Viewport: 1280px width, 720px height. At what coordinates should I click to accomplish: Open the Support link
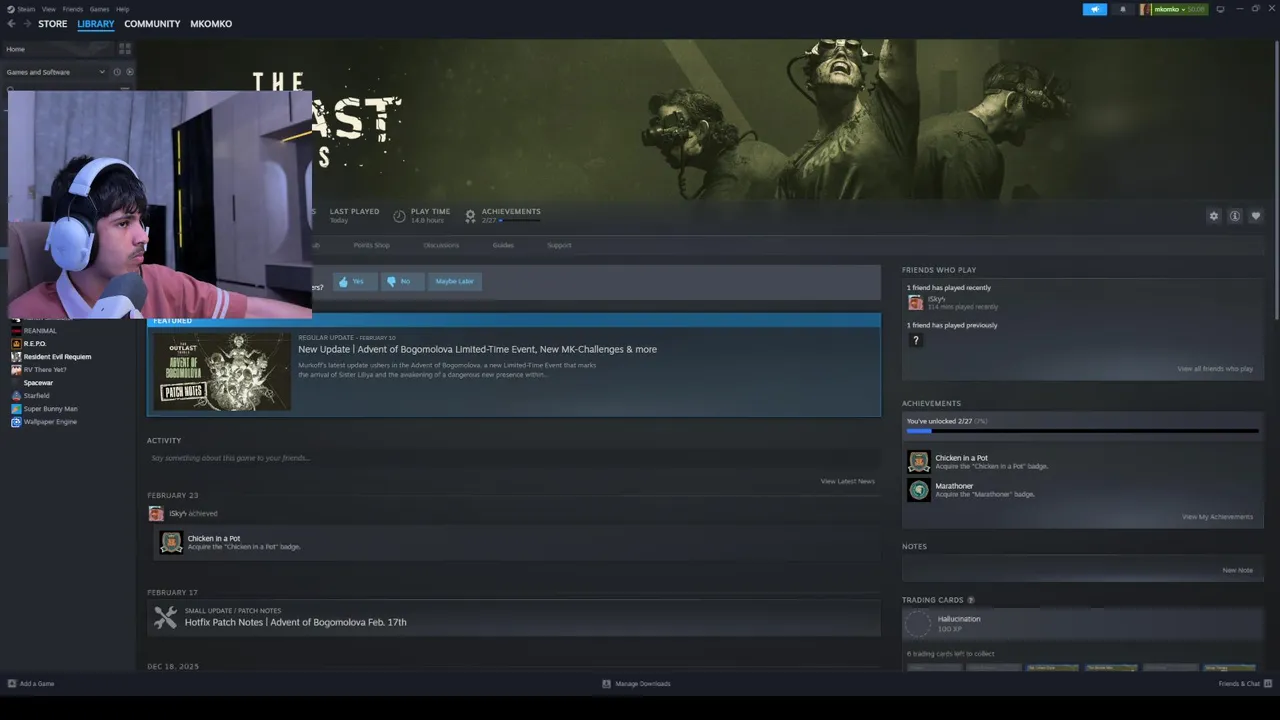(559, 245)
